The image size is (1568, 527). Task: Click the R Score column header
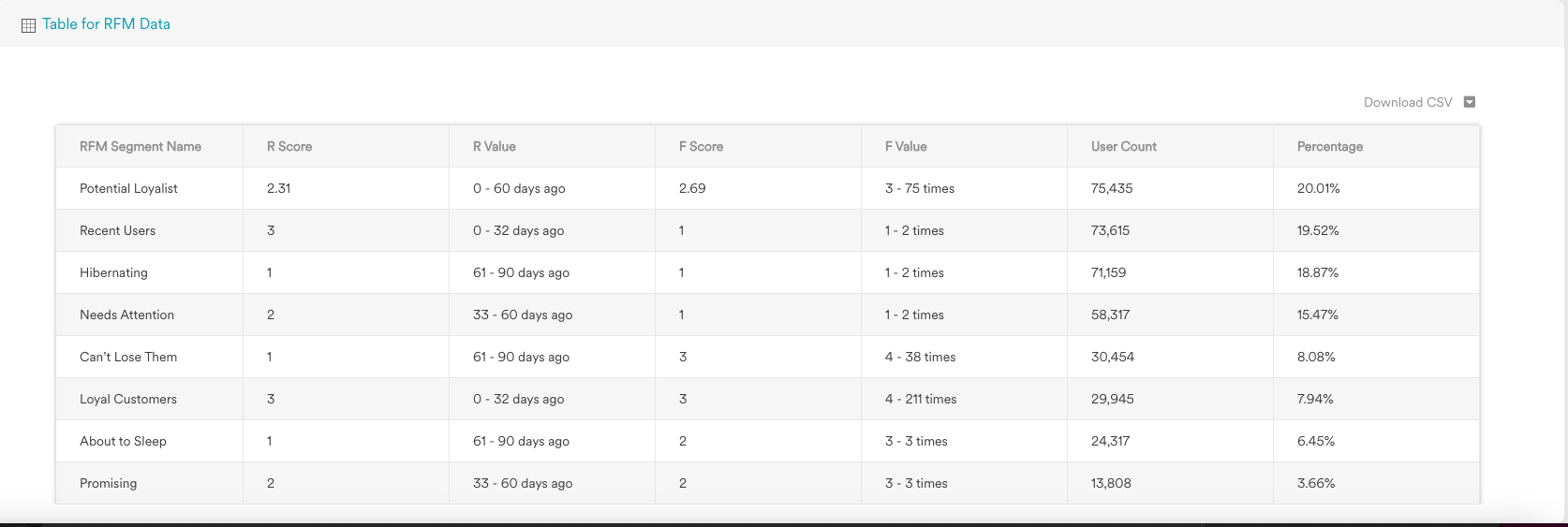pyautogui.click(x=289, y=147)
